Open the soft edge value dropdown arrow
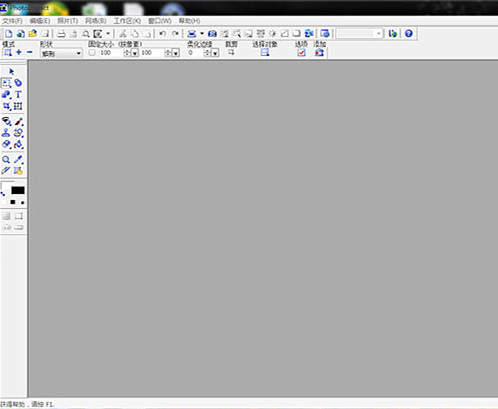The height and width of the screenshot is (409, 498). (215, 53)
